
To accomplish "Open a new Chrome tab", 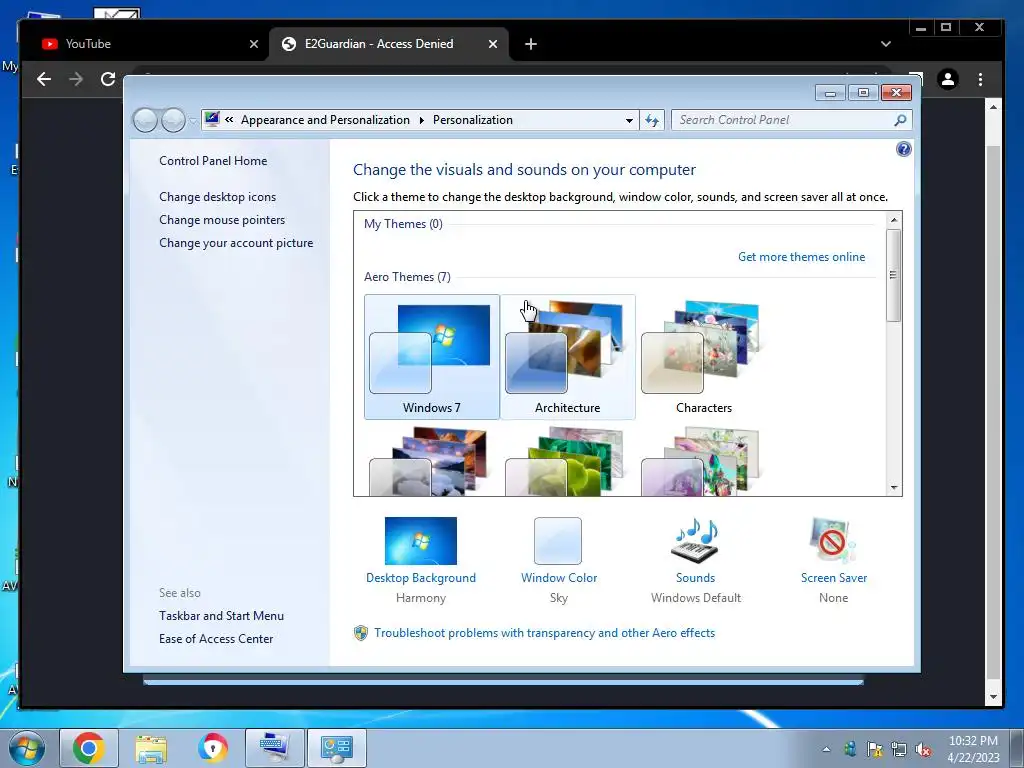I will pos(531,44).
